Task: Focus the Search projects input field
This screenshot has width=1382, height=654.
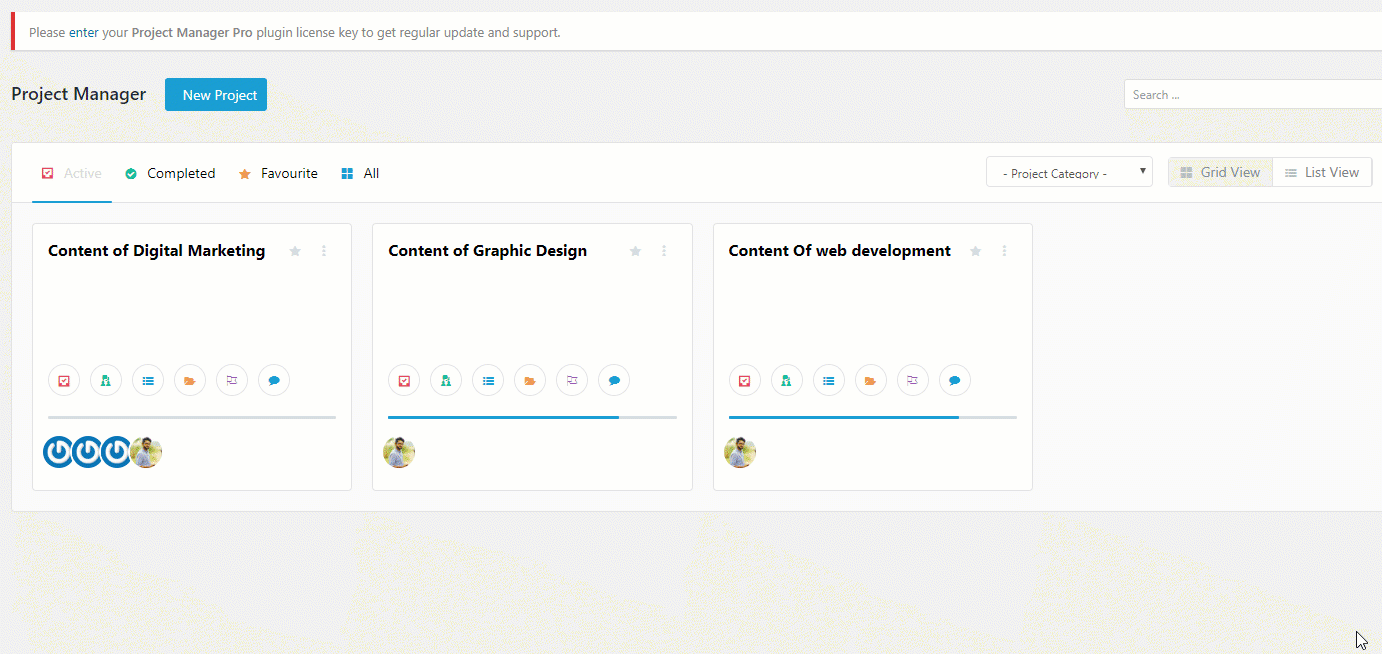Action: pyautogui.click(x=1253, y=95)
